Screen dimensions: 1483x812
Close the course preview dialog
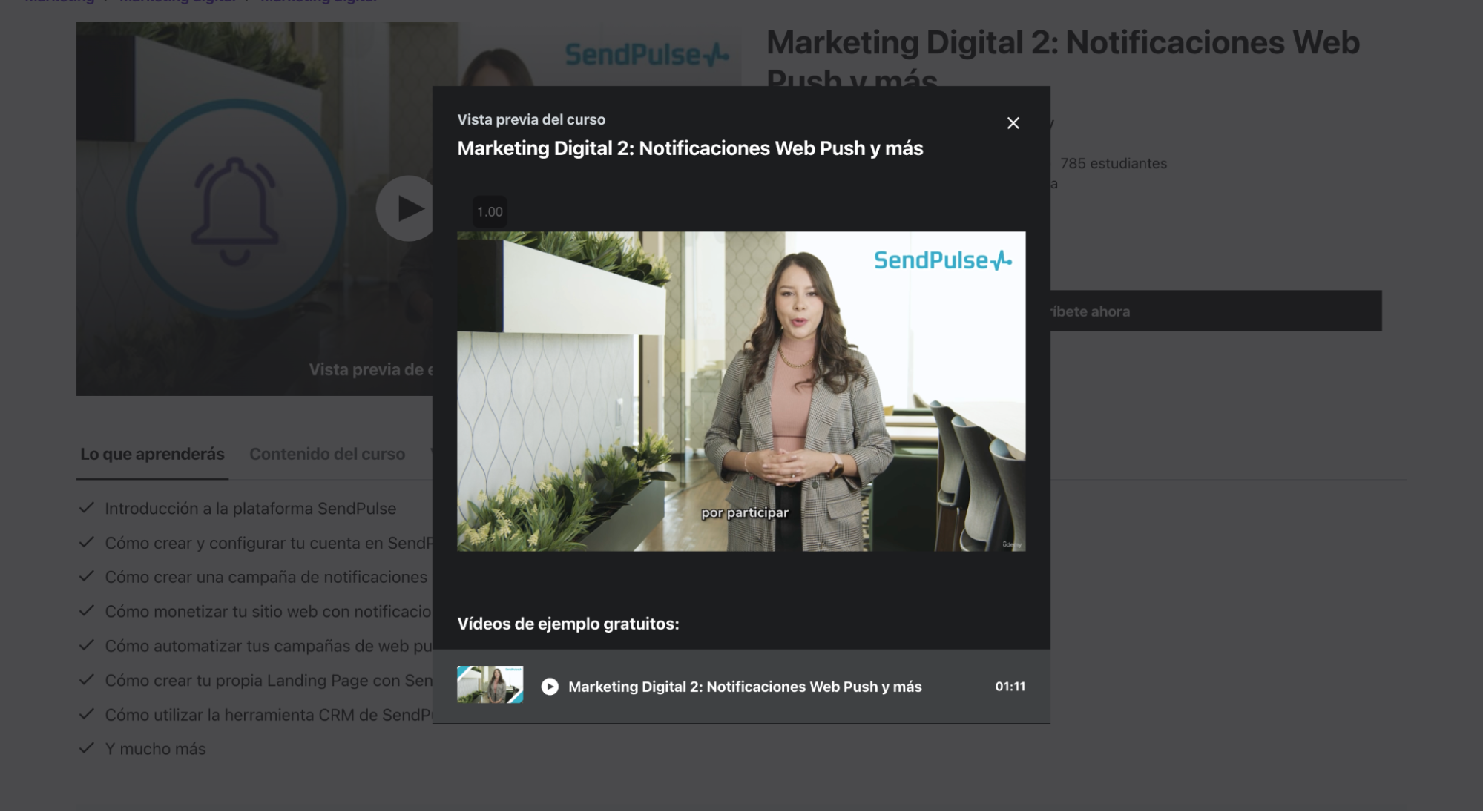[x=1013, y=123]
